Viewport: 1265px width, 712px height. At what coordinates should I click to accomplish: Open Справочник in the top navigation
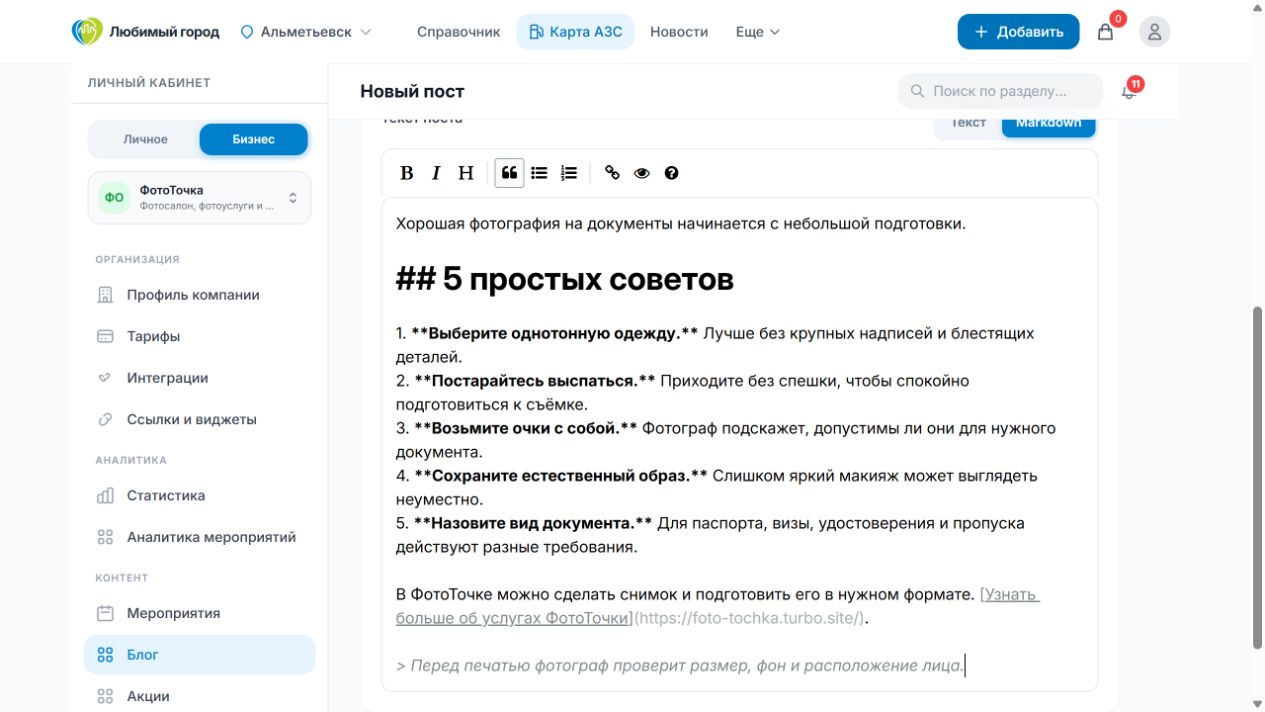(x=458, y=32)
